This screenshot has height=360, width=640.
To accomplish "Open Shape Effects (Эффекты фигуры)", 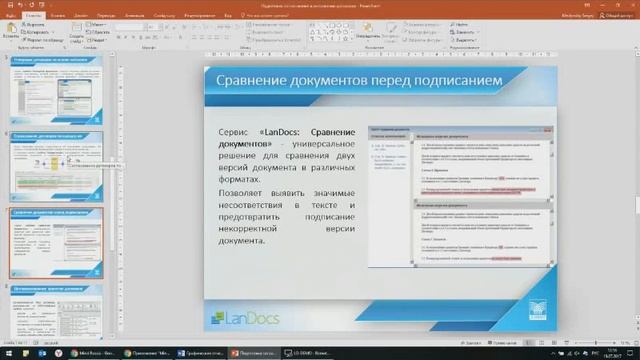I will click(x=422, y=40).
